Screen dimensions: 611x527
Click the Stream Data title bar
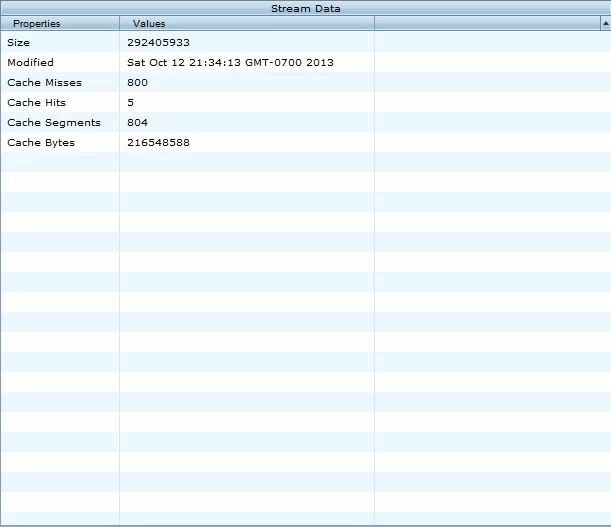306,8
